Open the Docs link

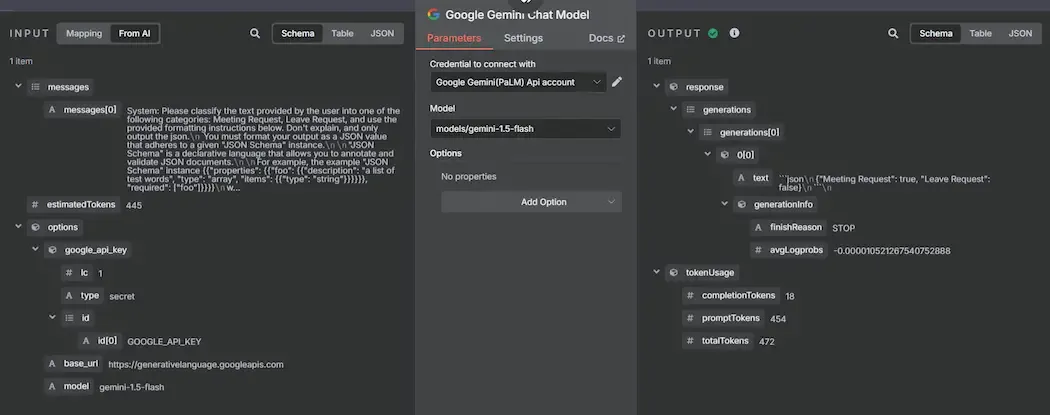pyautogui.click(x=606, y=38)
